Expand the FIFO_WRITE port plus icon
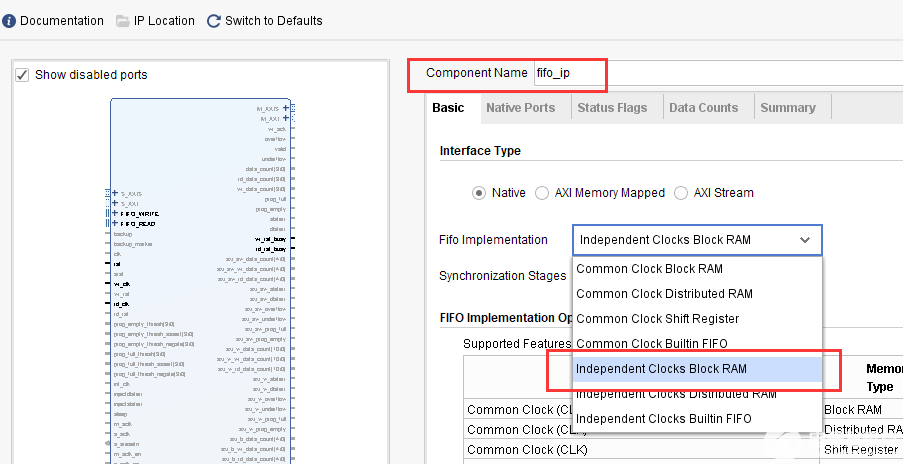This screenshot has width=903, height=464. click(x=117, y=213)
